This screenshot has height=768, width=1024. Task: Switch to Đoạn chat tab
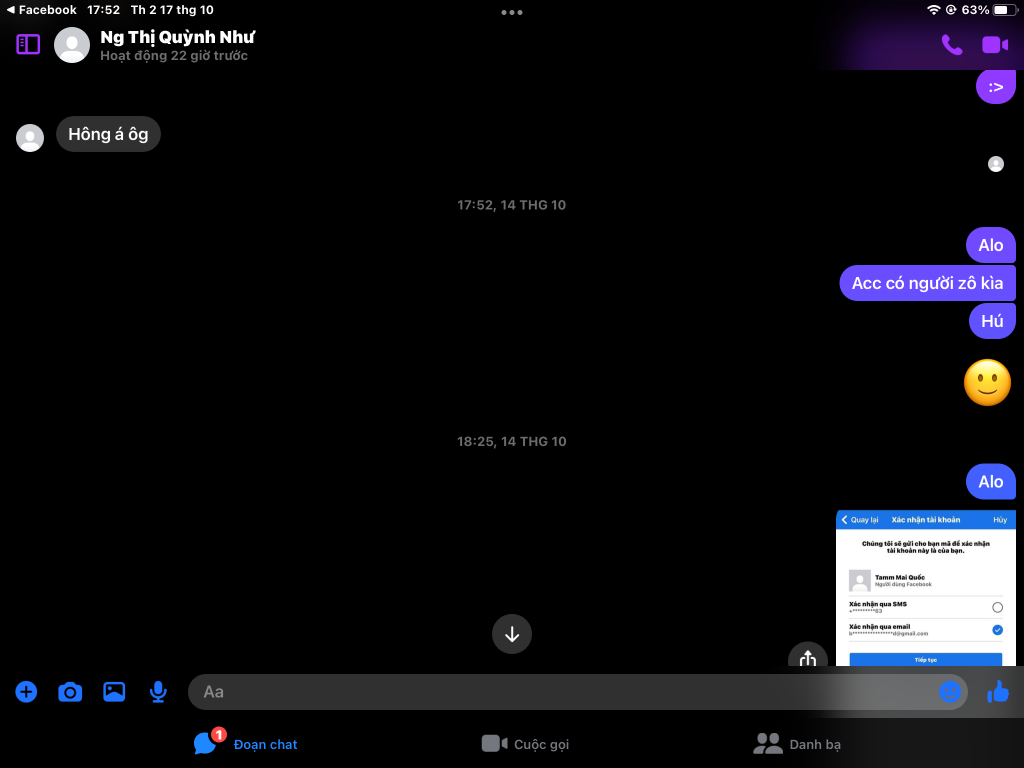point(246,744)
